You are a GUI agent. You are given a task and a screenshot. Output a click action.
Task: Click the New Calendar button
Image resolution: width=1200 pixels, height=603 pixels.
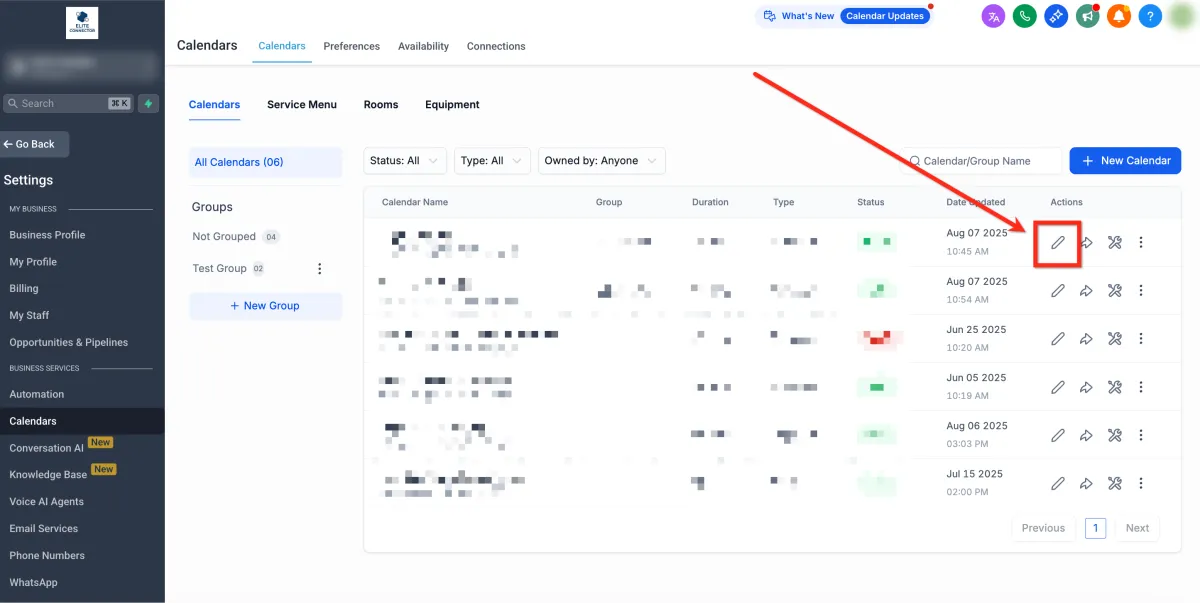(x=1126, y=160)
